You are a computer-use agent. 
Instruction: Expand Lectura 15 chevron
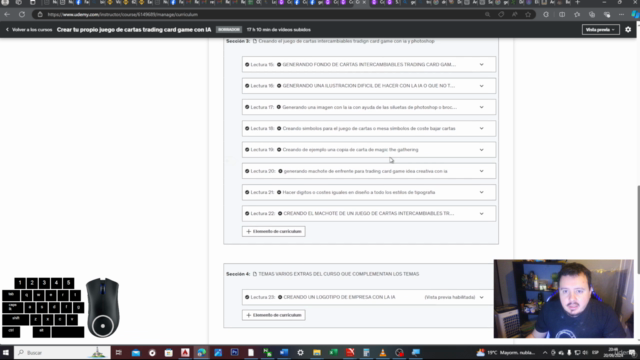482,64
